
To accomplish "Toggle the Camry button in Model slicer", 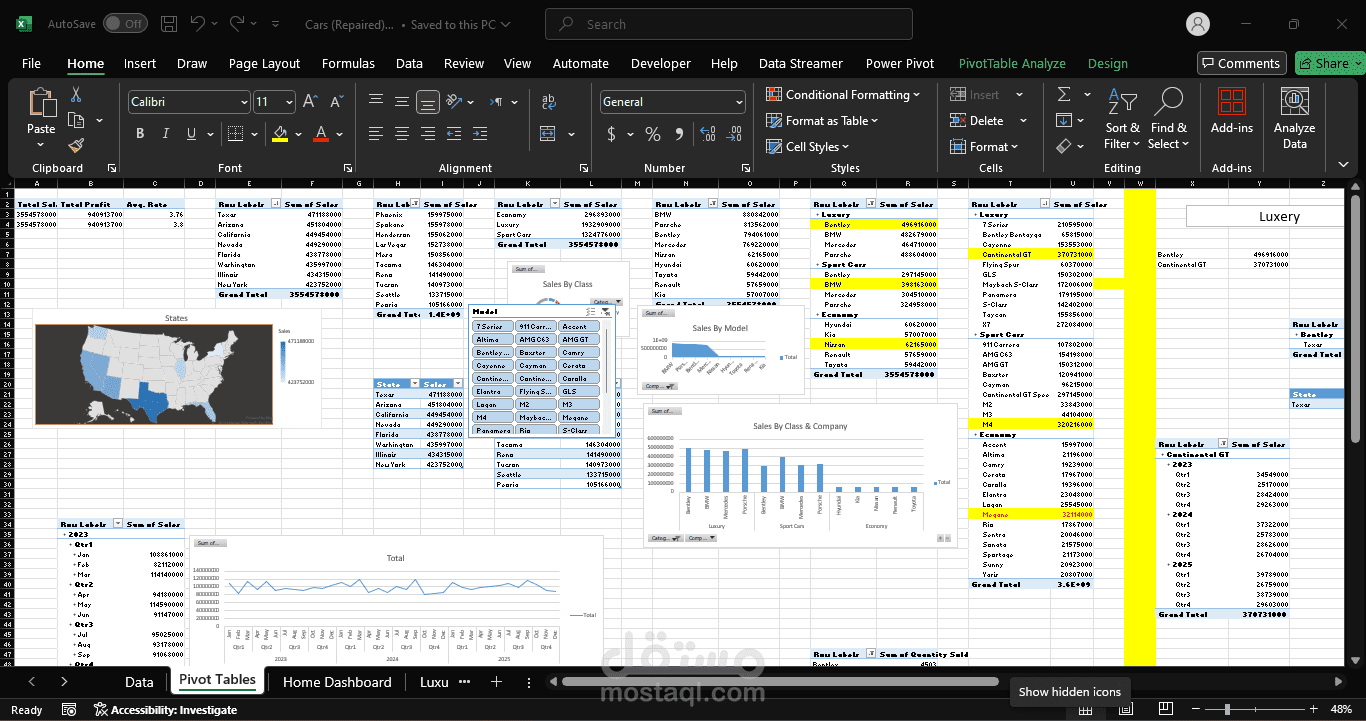I will click(578, 353).
